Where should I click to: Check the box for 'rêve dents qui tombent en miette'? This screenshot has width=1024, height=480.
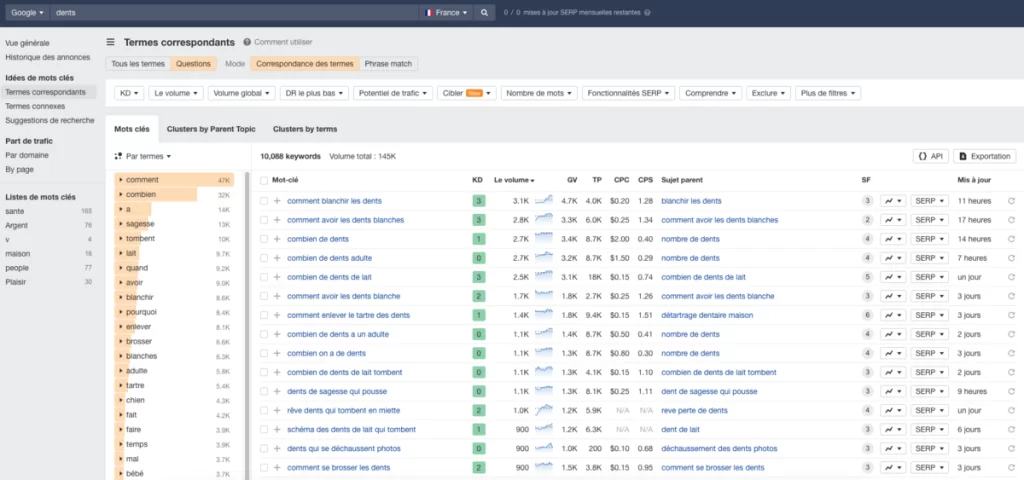(x=264, y=411)
